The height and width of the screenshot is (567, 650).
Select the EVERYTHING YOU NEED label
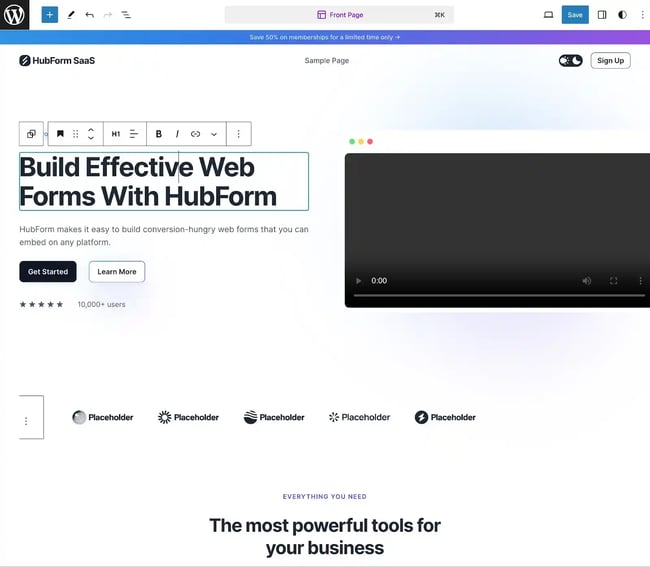(325, 497)
